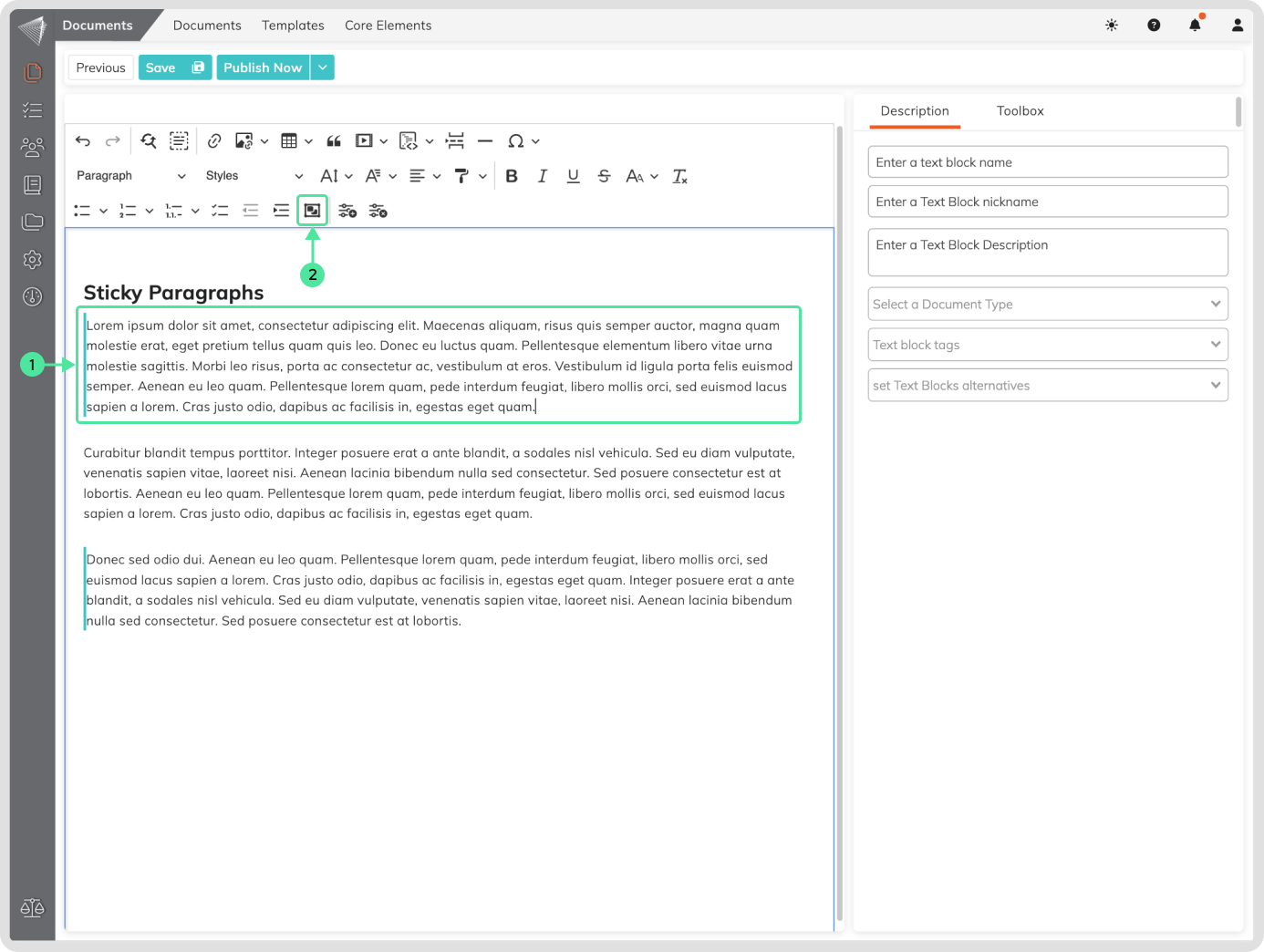The image size is (1264, 952).
Task: Toggle light/dark theme sun icon
Action: (x=1112, y=26)
